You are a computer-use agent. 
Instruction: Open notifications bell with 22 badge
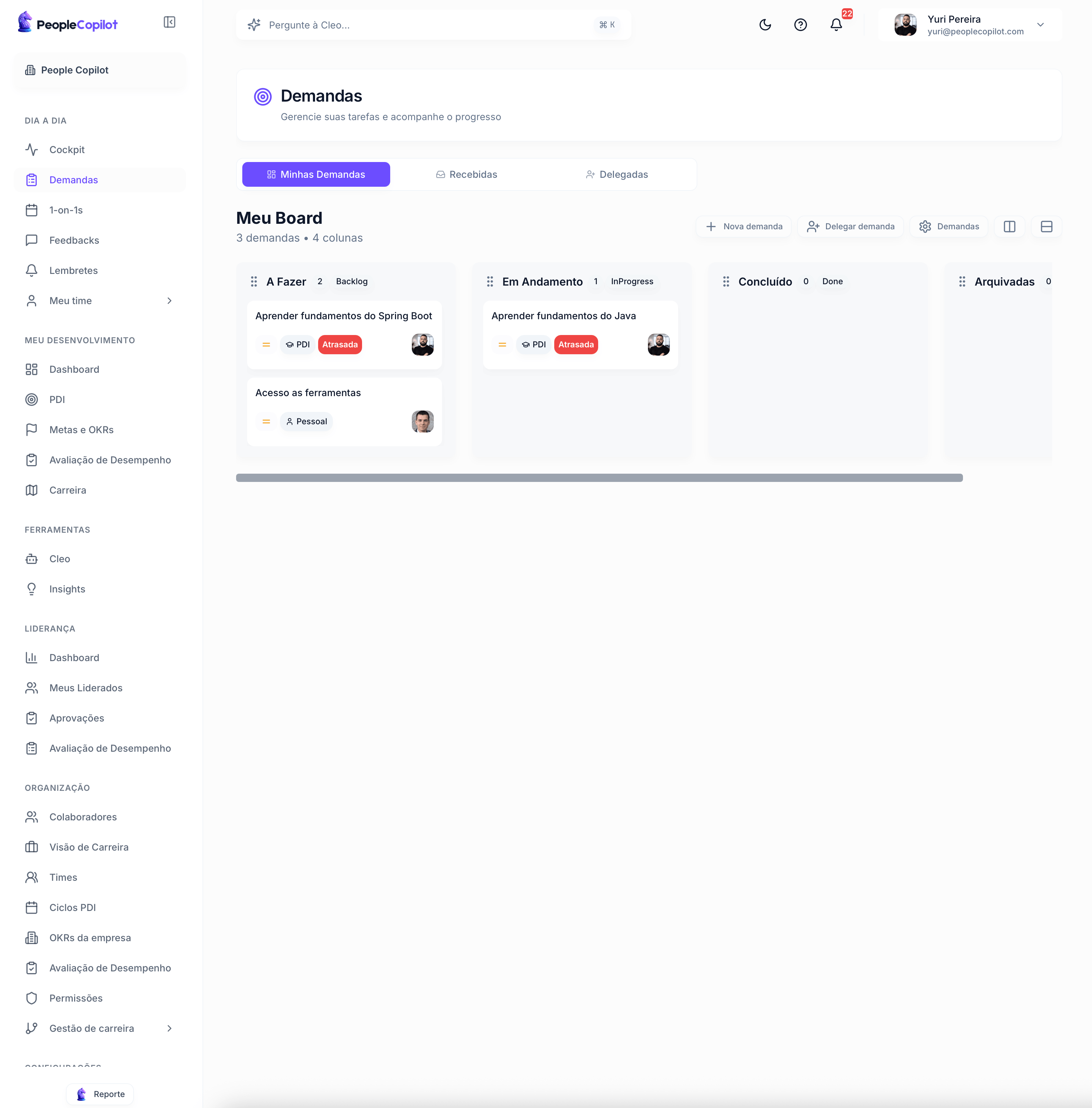point(836,25)
